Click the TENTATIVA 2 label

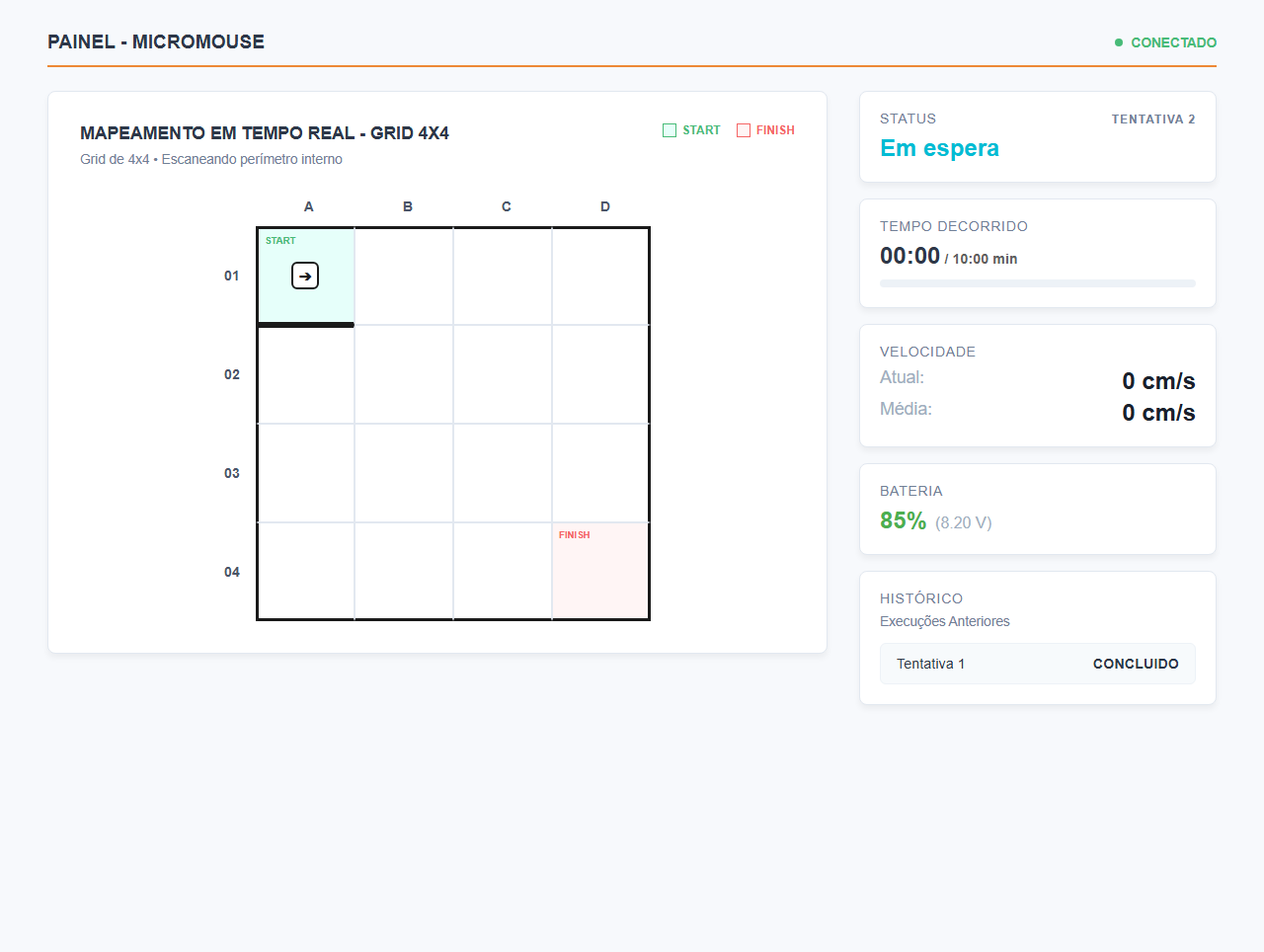tap(1153, 119)
